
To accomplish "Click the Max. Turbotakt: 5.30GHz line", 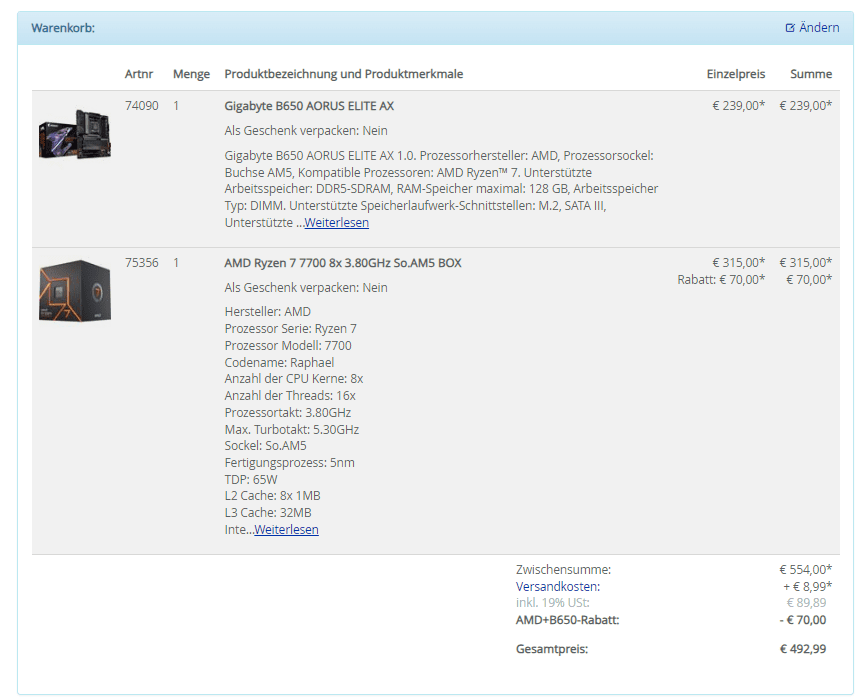I will pyautogui.click(x=291, y=429).
